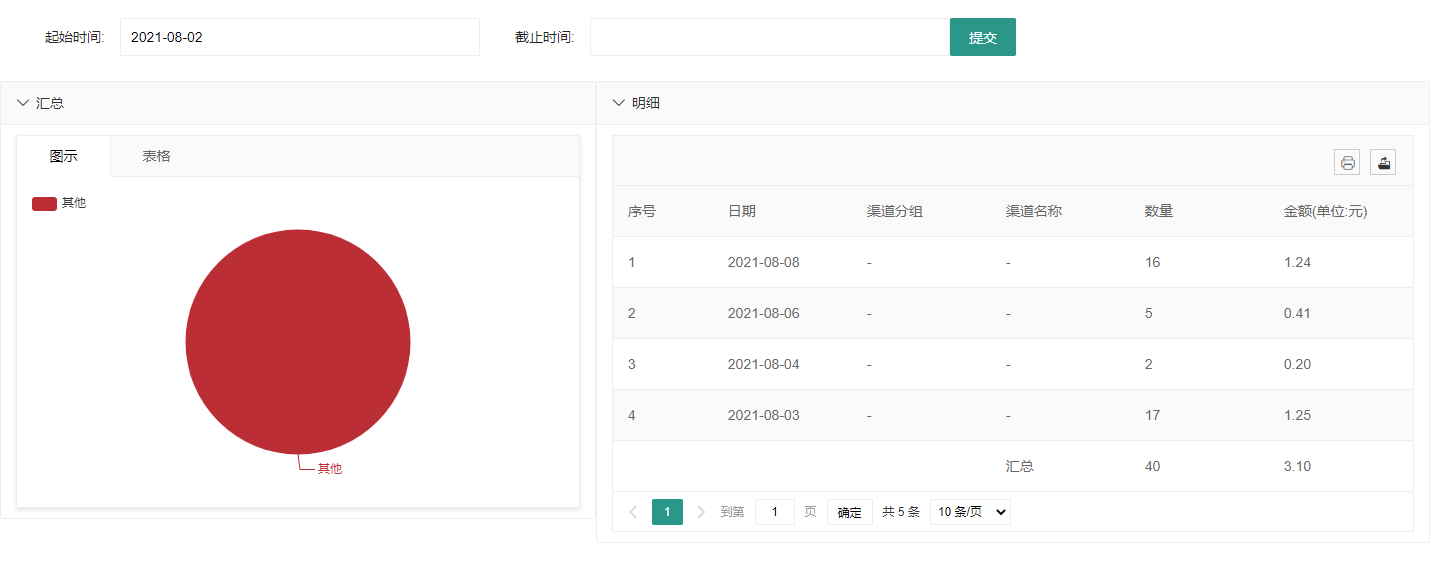Click the 数量 column header
The height and width of the screenshot is (564, 1434).
(1159, 211)
